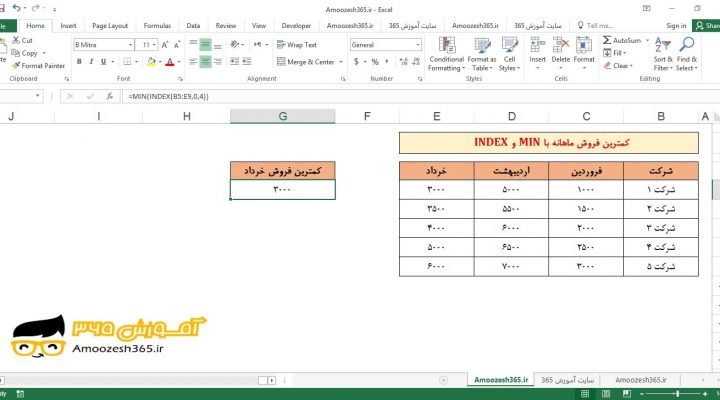Click Decrease Decimal icon

click(x=416, y=62)
